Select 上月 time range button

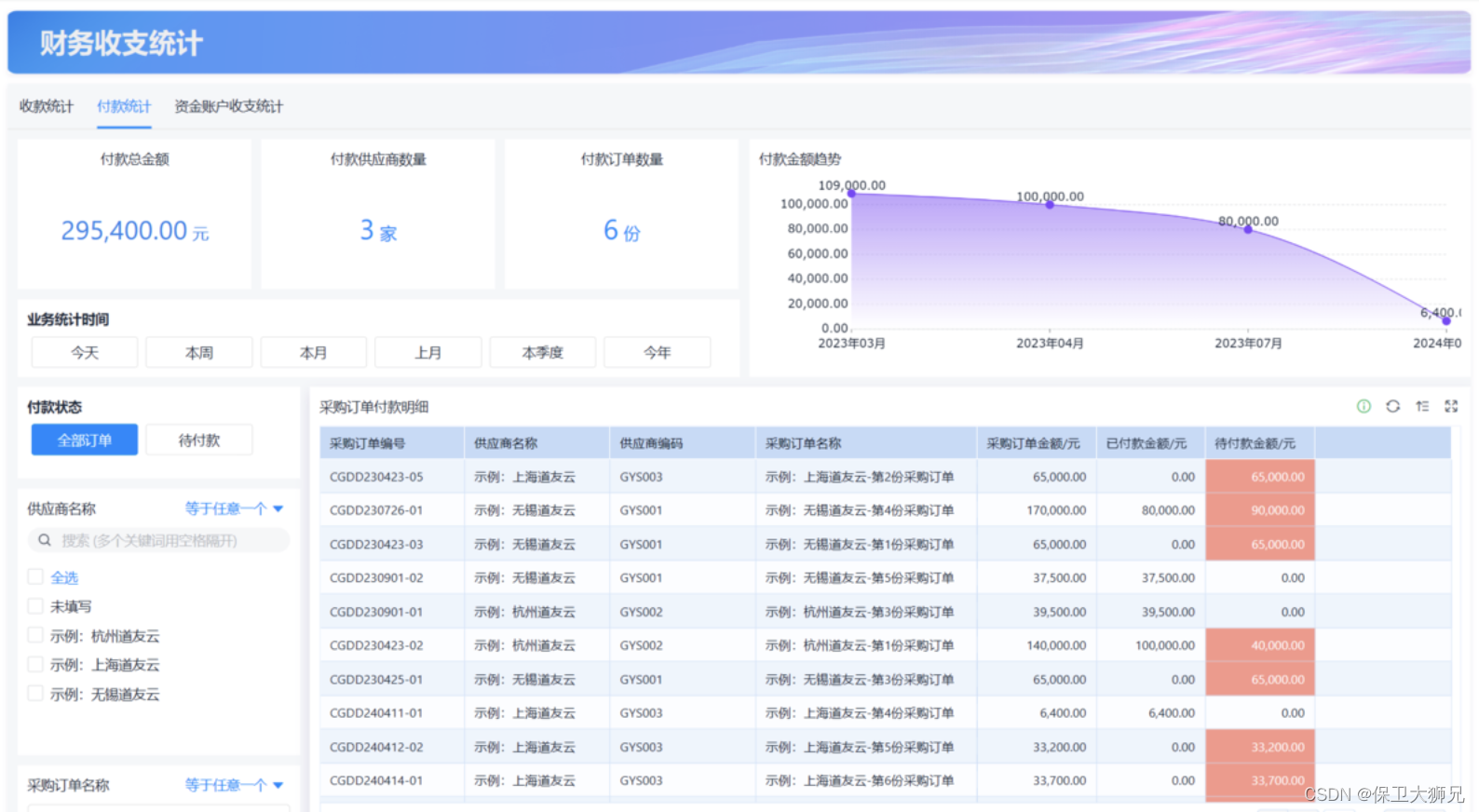click(x=428, y=352)
